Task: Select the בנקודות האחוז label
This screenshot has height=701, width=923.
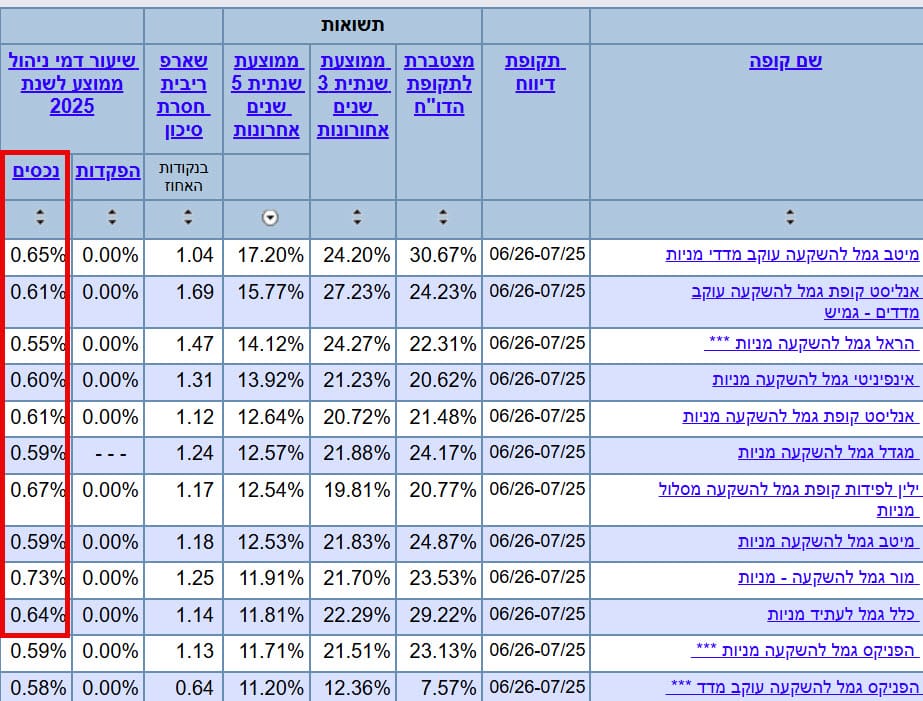Action: pyautogui.click(x=183, y=177)
